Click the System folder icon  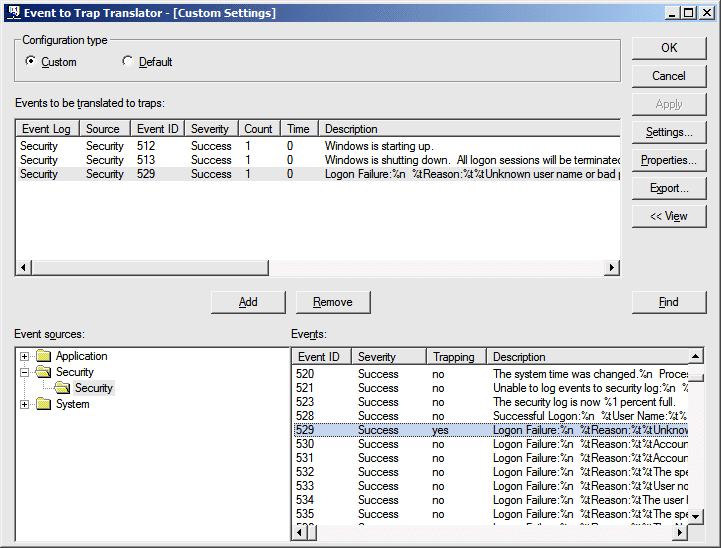pyautogui.click(x=43, y=404)
